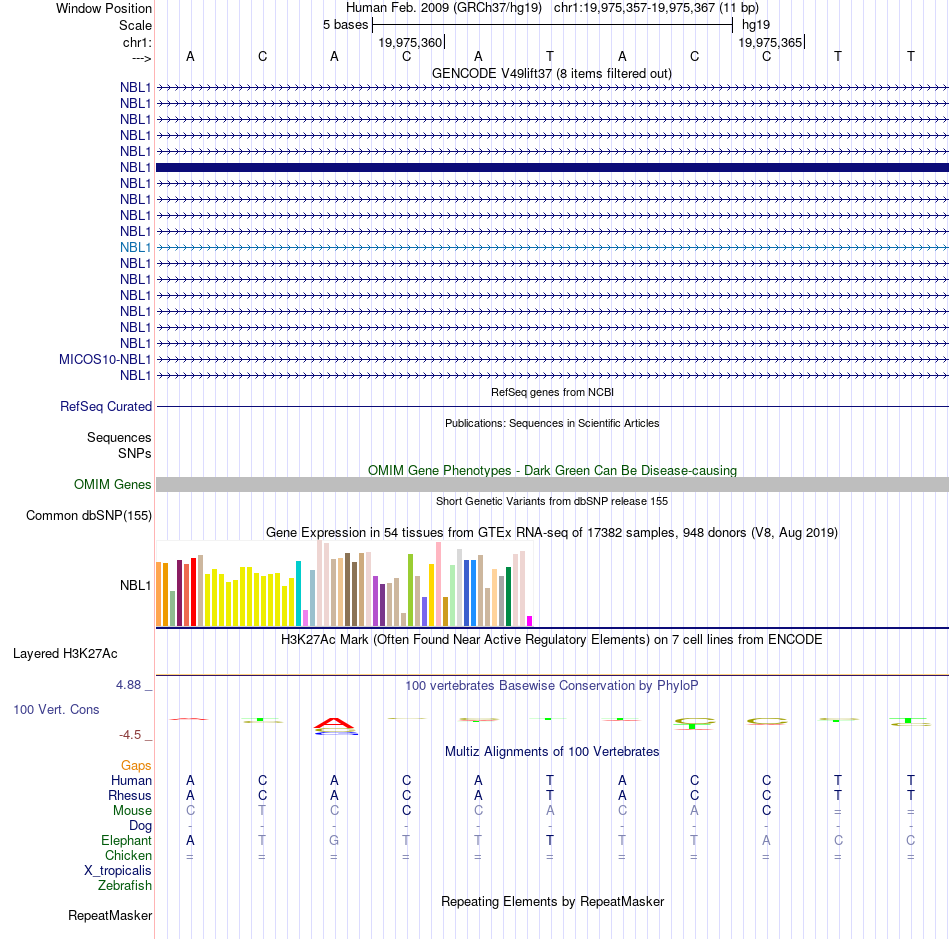
Task: Click the RepeatMasker track label
Action: click(x=110, y=915)
